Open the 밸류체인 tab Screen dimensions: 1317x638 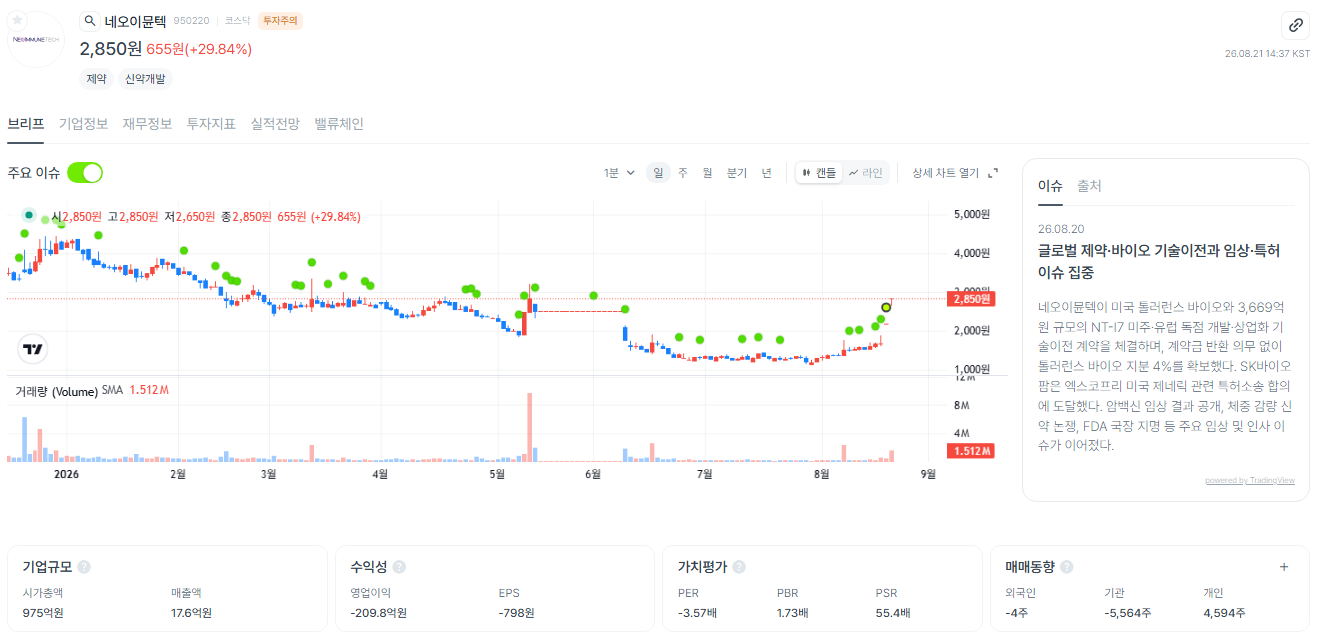pyautogui.click(x=339, y=124)
